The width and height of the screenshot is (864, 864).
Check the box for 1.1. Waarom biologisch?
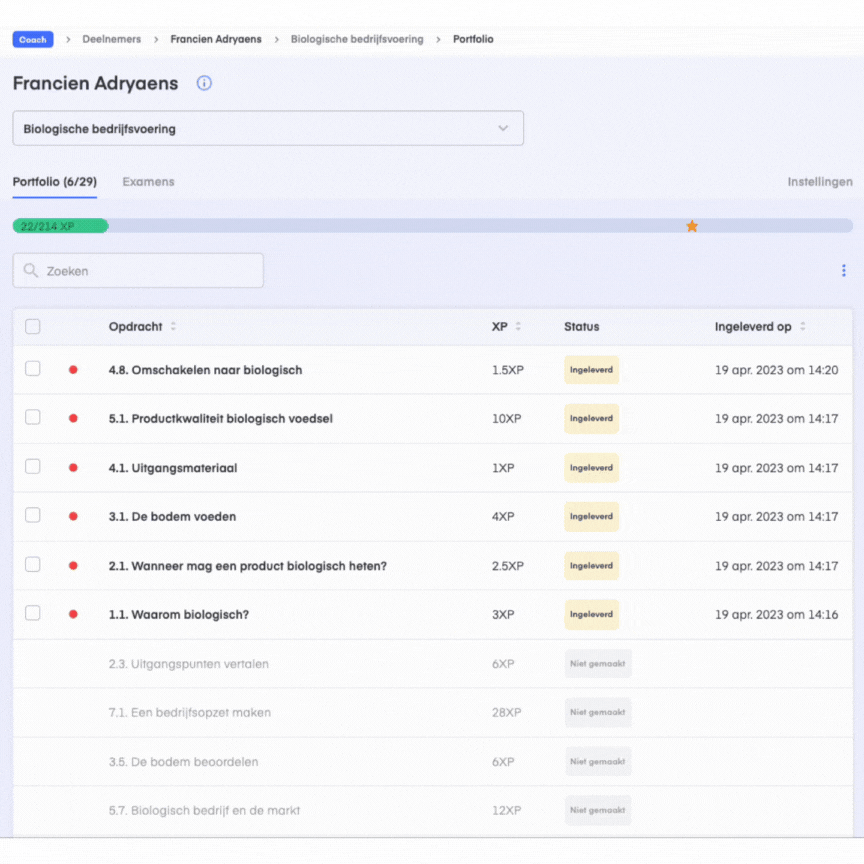33,613
